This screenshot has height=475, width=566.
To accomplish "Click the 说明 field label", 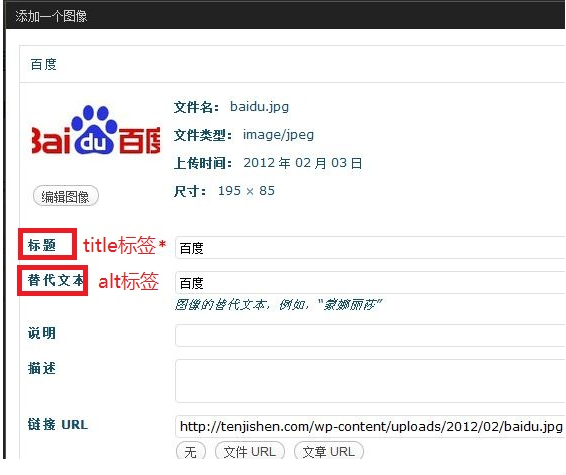I will pos(42,333).
